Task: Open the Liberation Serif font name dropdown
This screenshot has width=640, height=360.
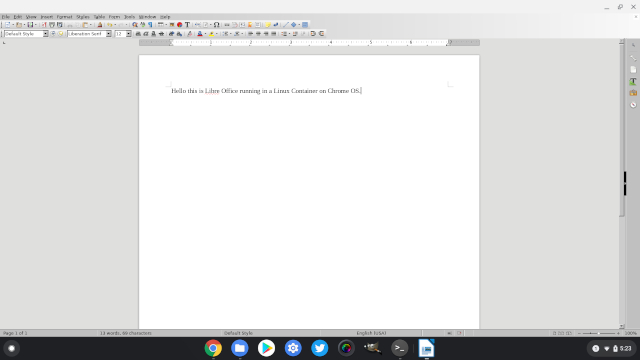Action: point(108,34)
